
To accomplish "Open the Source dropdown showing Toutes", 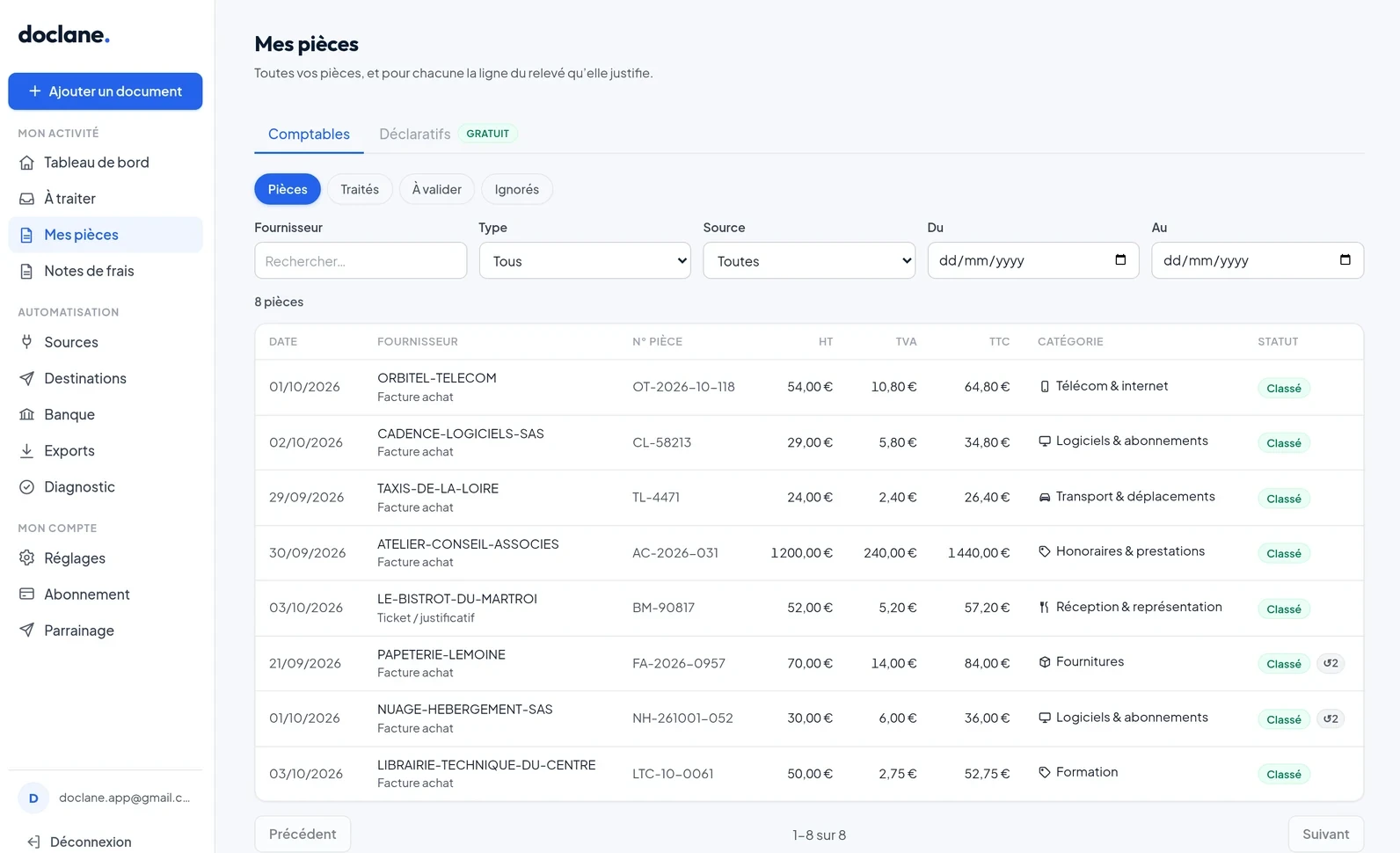I will click(x=809, y=261).
